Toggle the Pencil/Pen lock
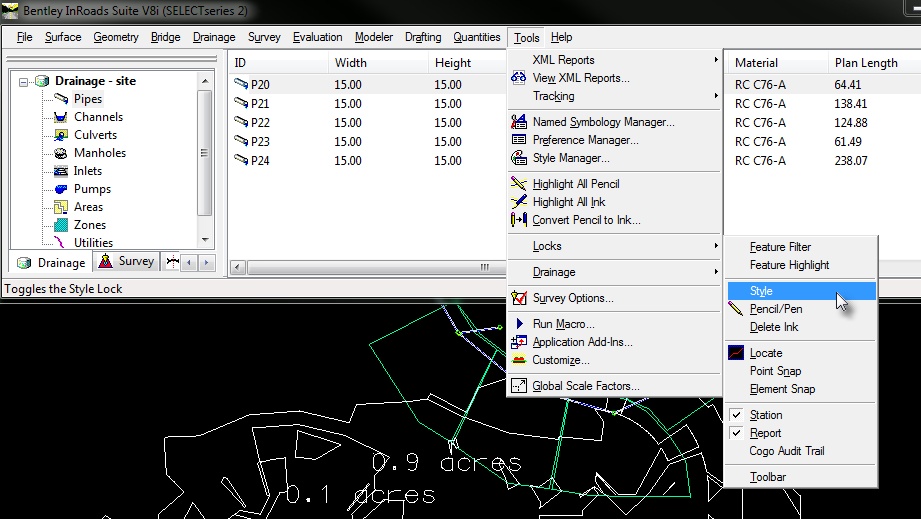This screenshot has height=519, width=921. coord(801,309)
